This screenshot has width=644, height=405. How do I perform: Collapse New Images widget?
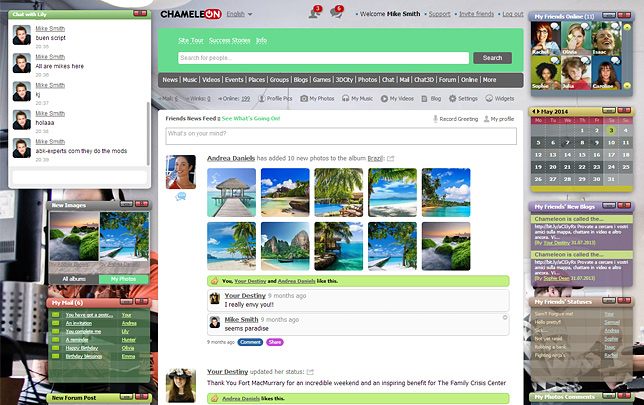point(126,204)
